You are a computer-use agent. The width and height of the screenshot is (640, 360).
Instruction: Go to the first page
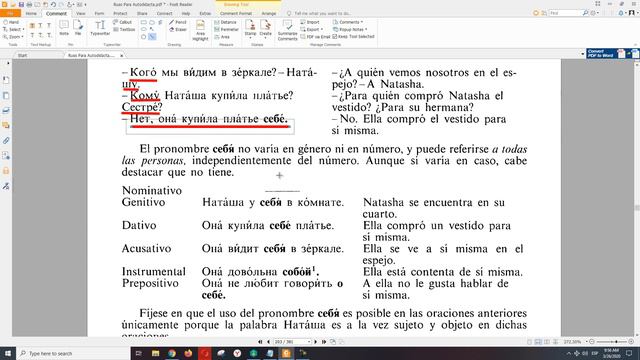tap(260, 342)
